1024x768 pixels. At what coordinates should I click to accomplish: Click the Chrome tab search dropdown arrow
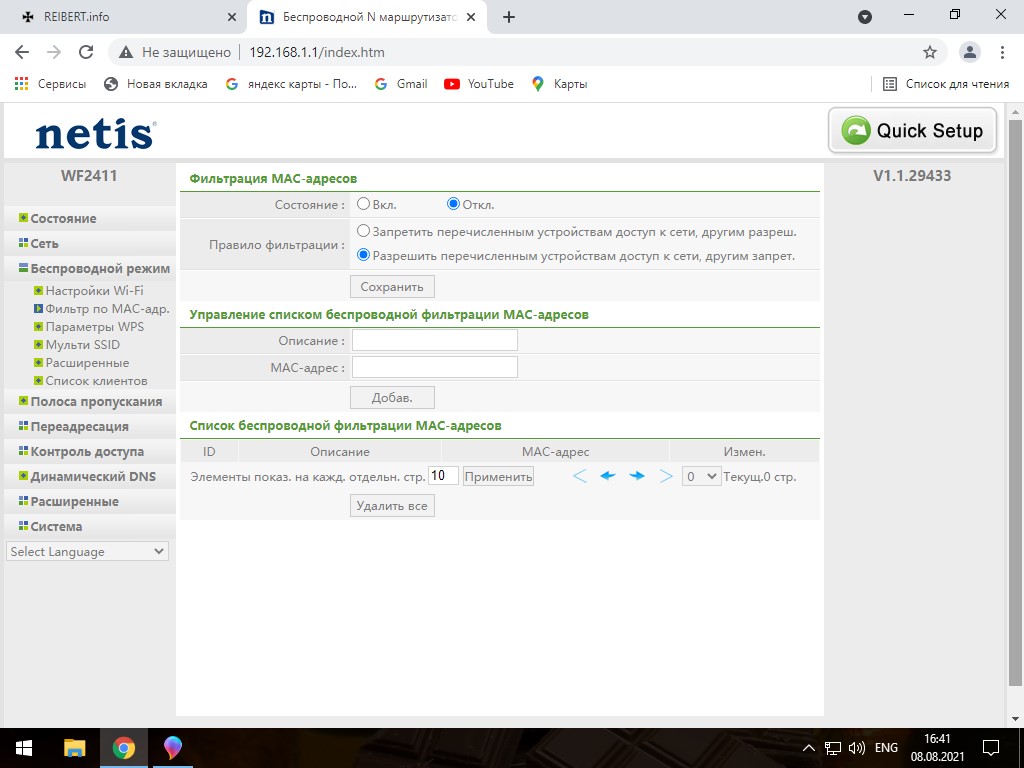865,18
